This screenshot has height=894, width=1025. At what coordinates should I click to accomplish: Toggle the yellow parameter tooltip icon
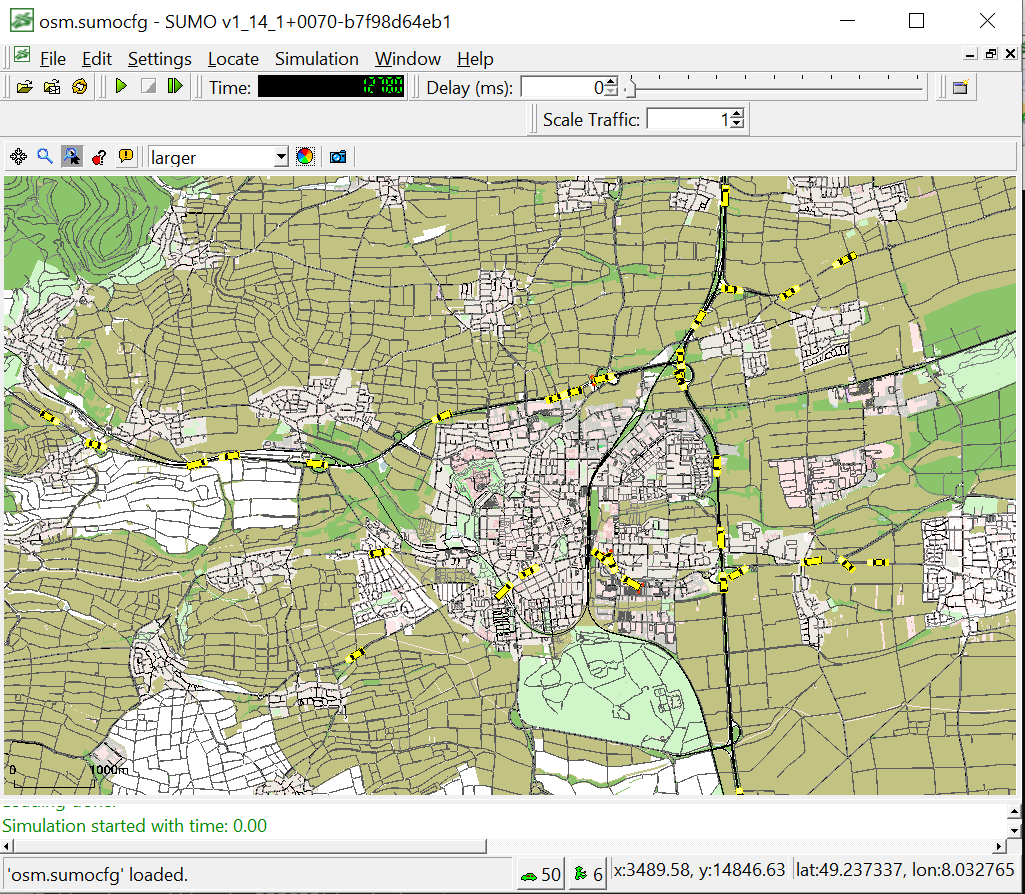[126, 157]
